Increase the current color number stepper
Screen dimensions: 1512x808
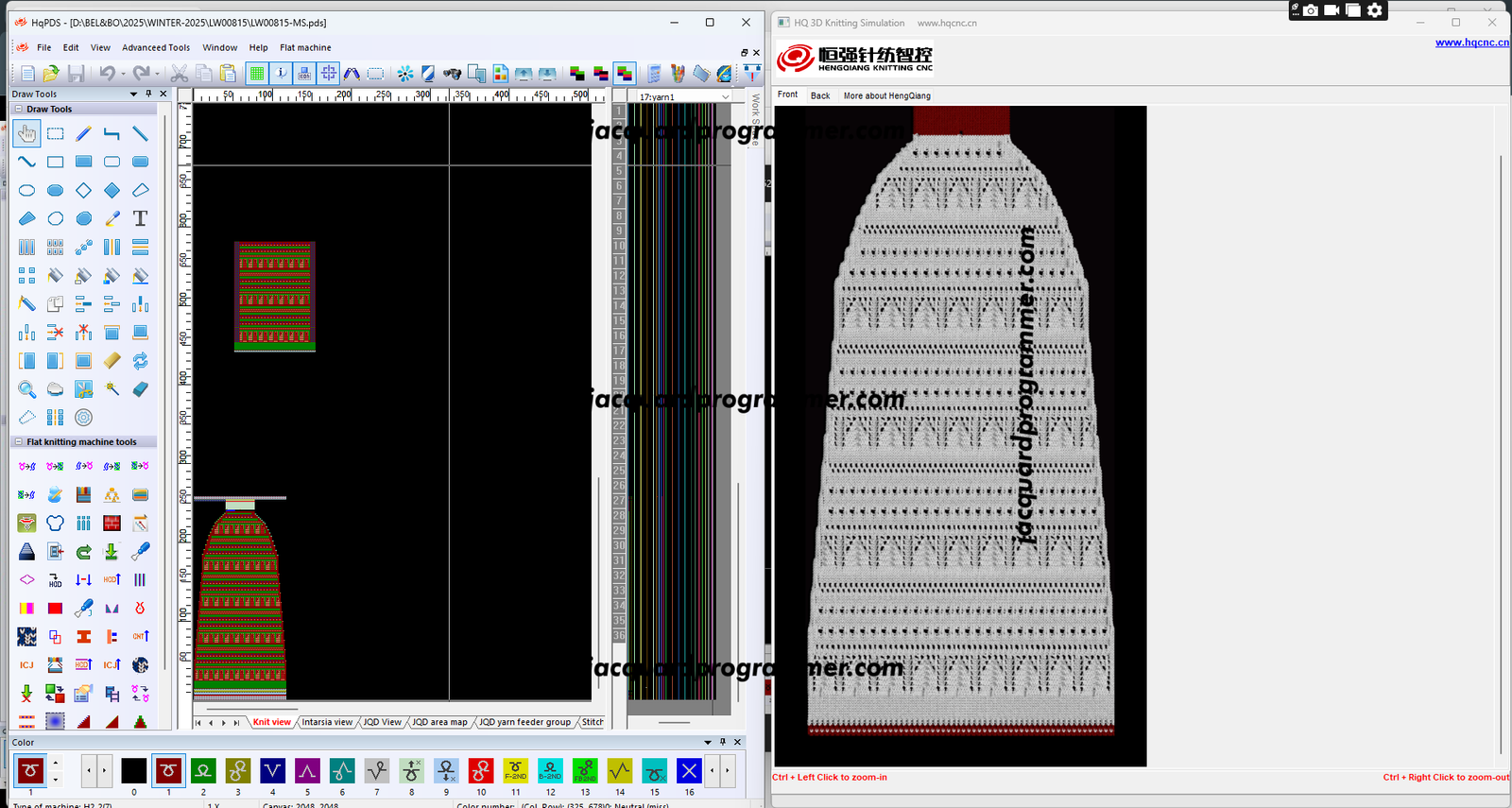coord(56,764)
